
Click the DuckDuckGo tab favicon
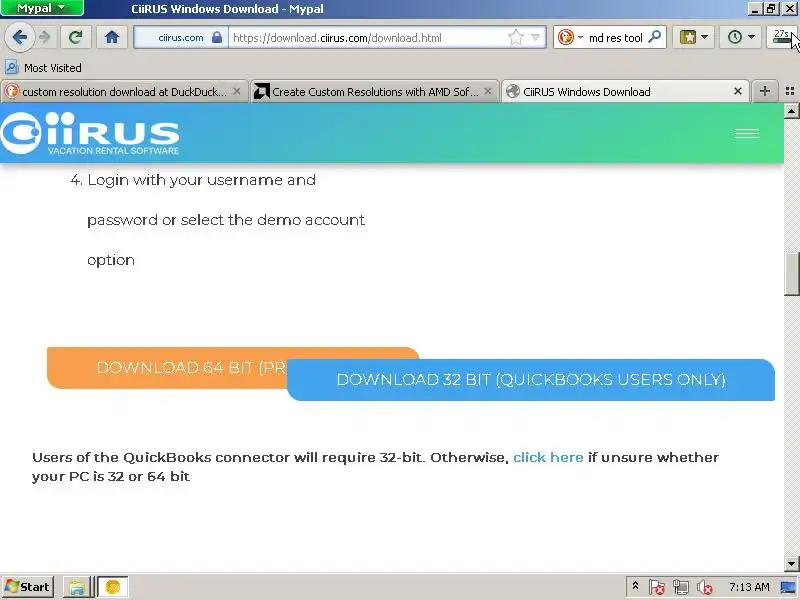11,91
